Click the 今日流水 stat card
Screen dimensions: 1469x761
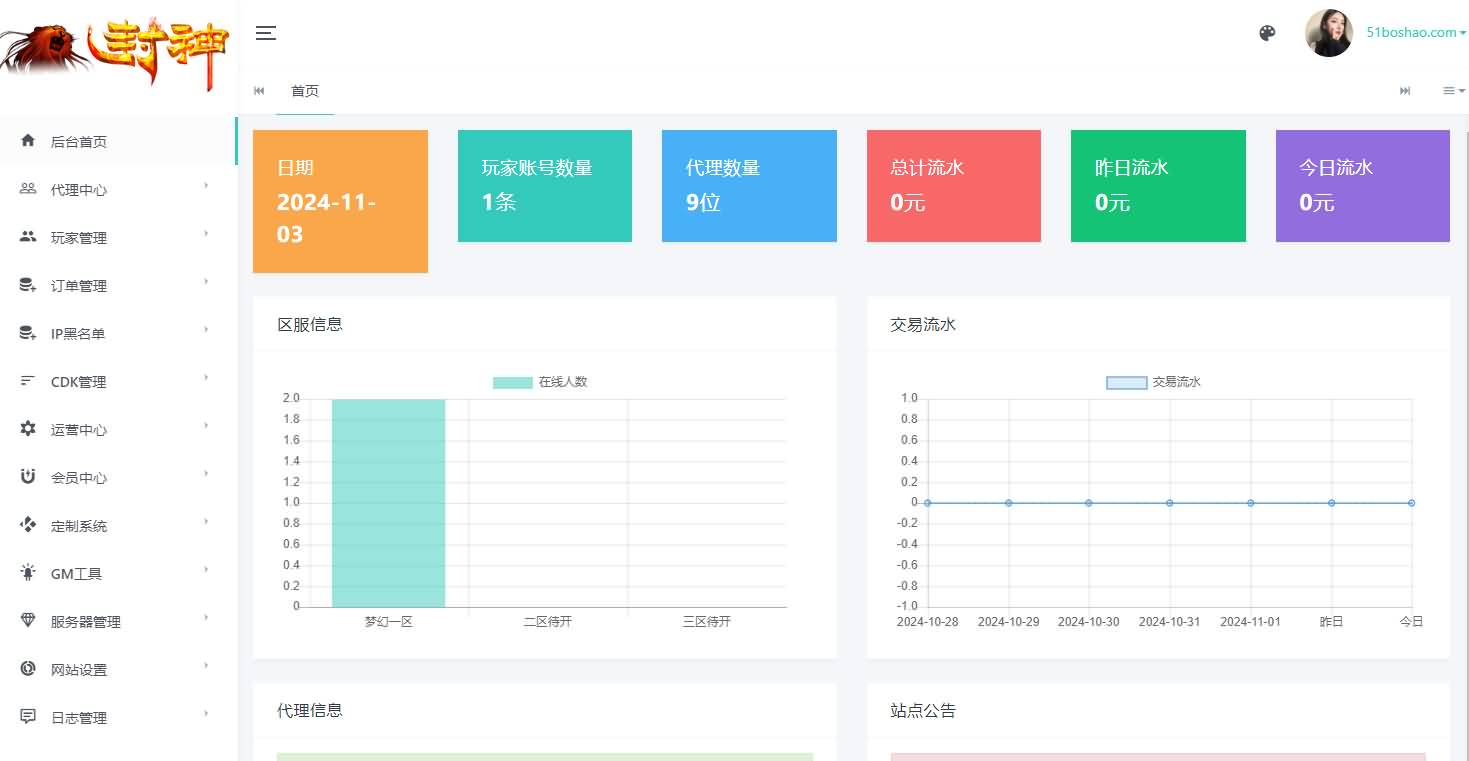pos(1362,186)
